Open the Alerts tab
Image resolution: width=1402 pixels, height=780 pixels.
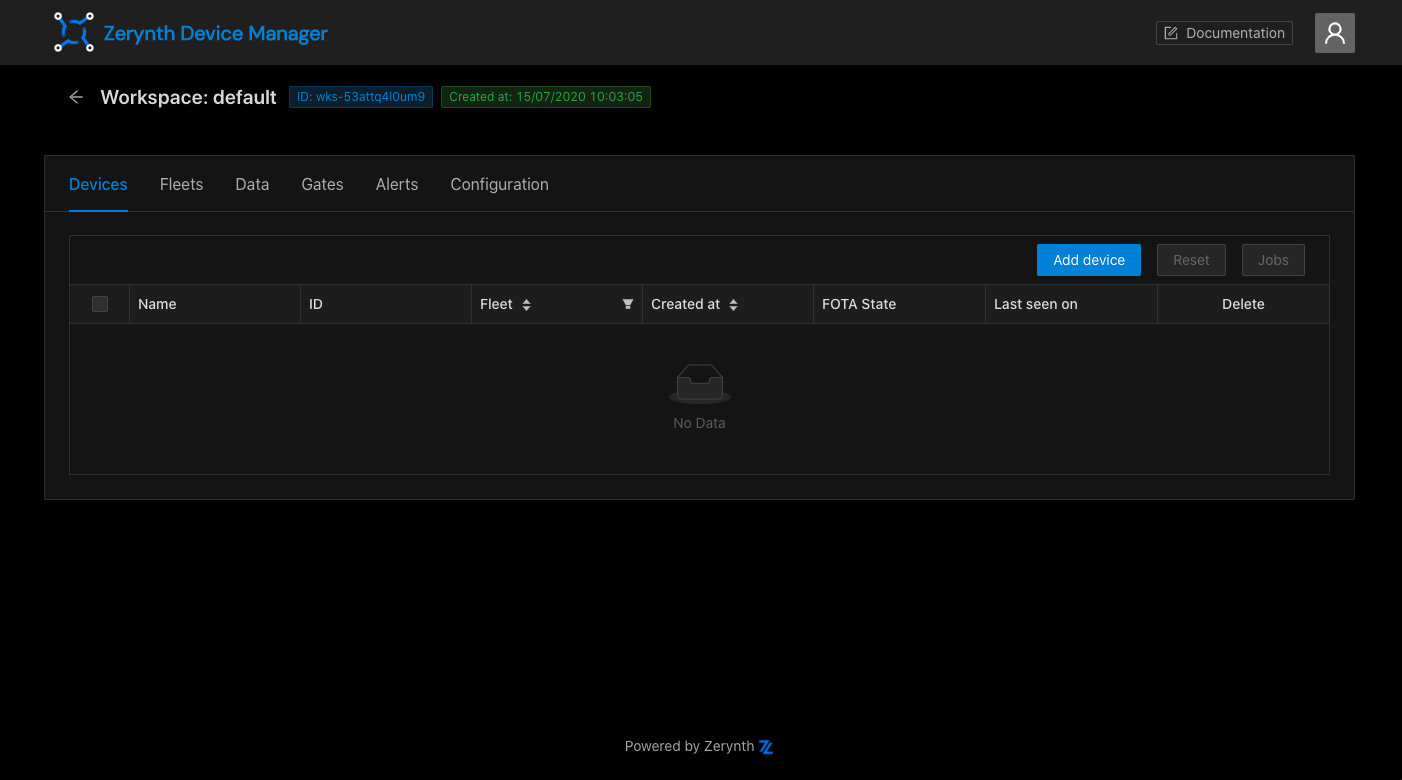[397, 184]
